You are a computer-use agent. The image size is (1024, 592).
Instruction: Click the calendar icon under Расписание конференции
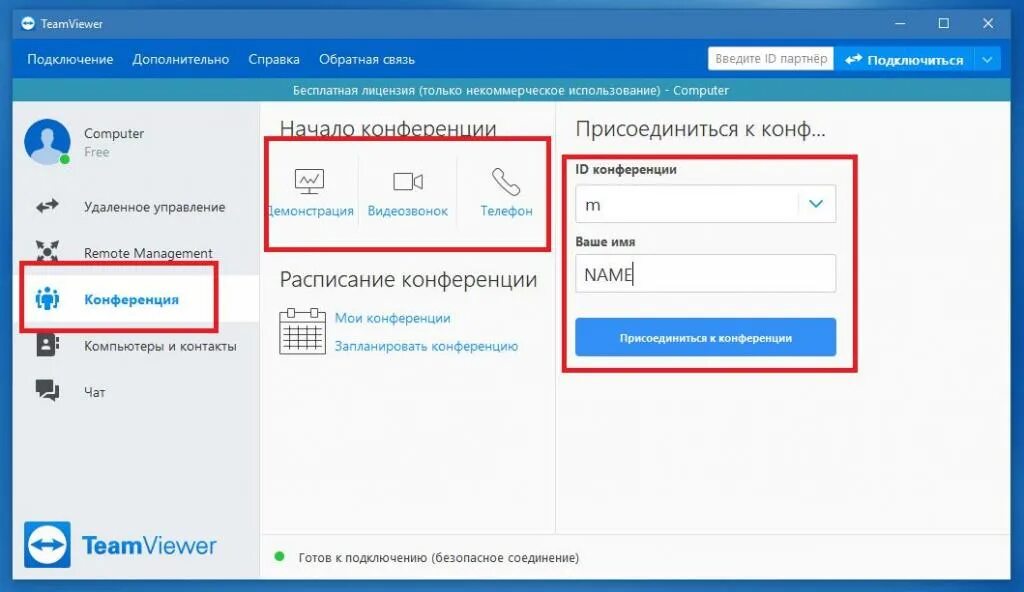pos(302,331)
